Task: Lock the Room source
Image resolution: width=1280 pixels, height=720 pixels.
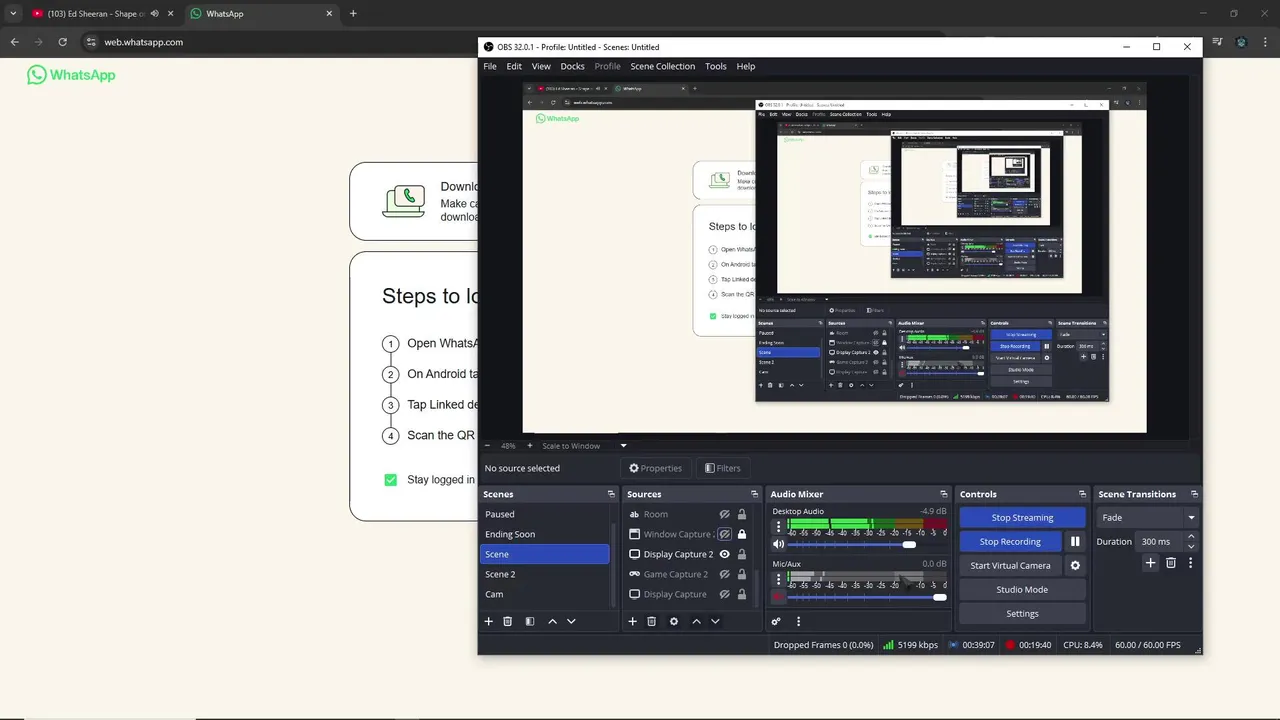Action: click(741, 514)
